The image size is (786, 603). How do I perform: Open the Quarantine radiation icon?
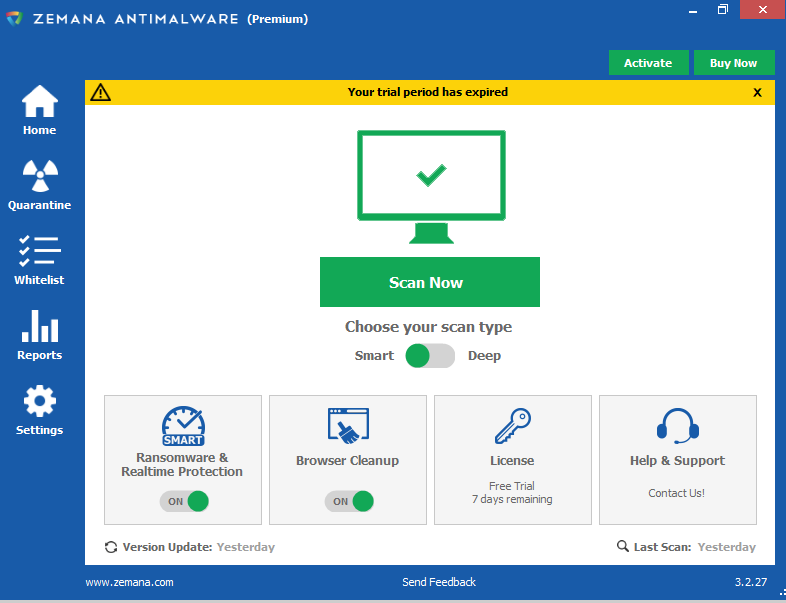[40, 176]
